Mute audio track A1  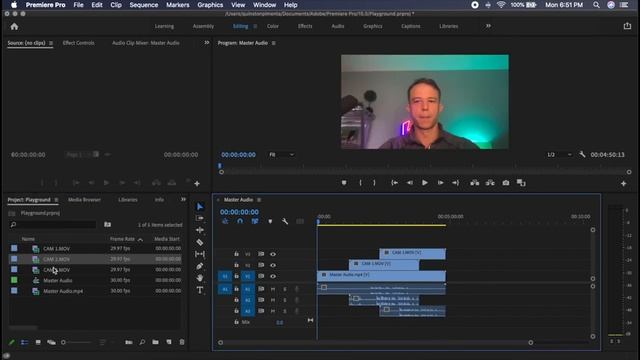click(273, 289)
